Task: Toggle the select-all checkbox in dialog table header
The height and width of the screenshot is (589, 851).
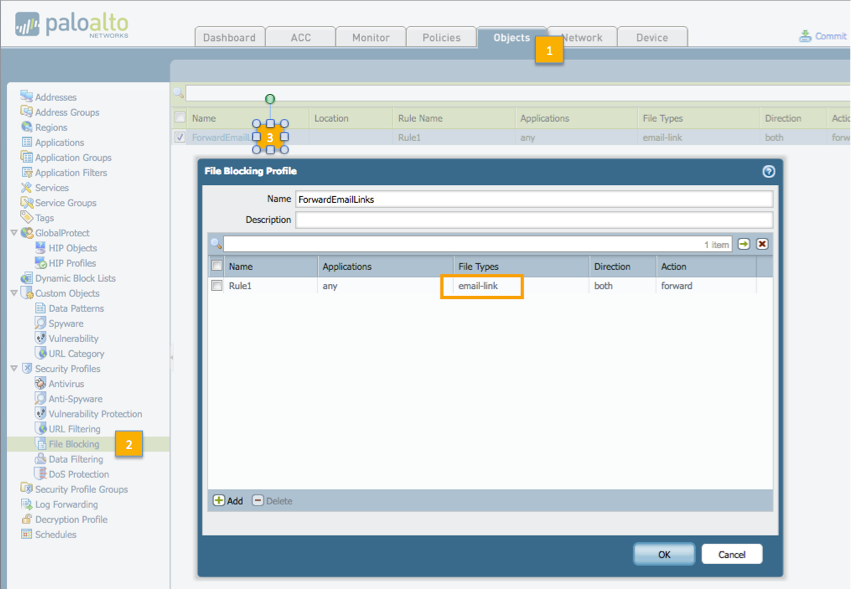Action: pos(216,267)
